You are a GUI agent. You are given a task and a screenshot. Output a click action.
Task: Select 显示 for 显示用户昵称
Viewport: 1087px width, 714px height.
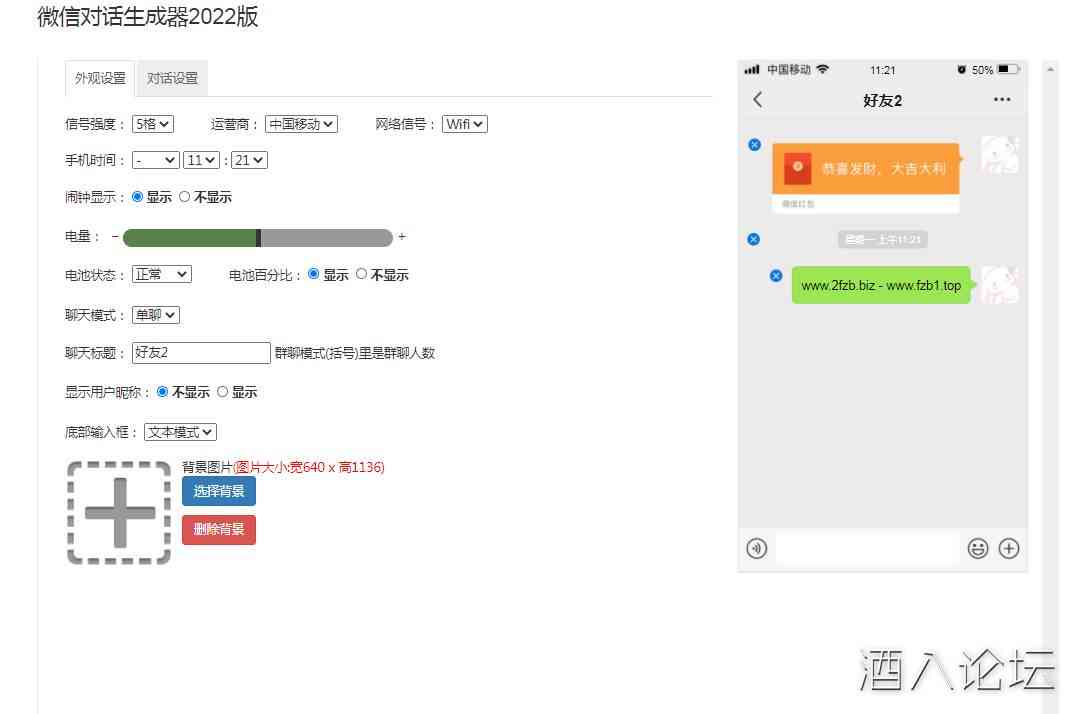coord(222,392)
